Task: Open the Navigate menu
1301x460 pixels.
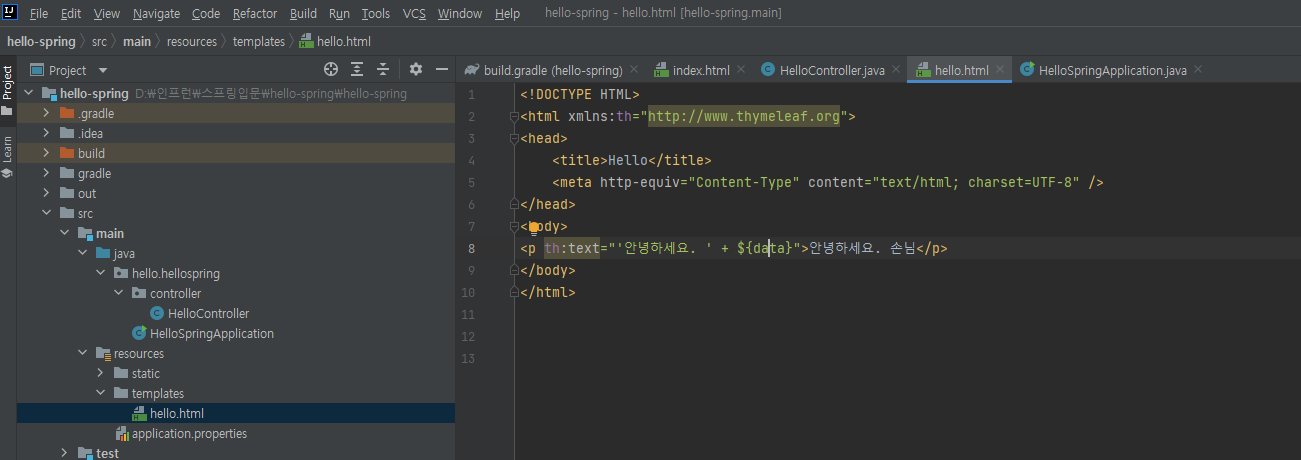Action: pyautogui.click(x=156, y=14)
